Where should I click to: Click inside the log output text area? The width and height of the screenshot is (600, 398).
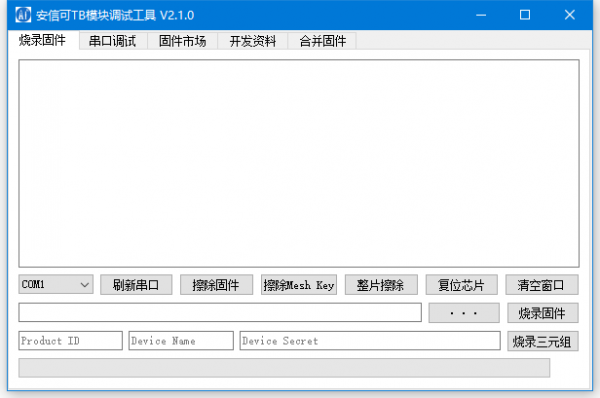point(299,163)
